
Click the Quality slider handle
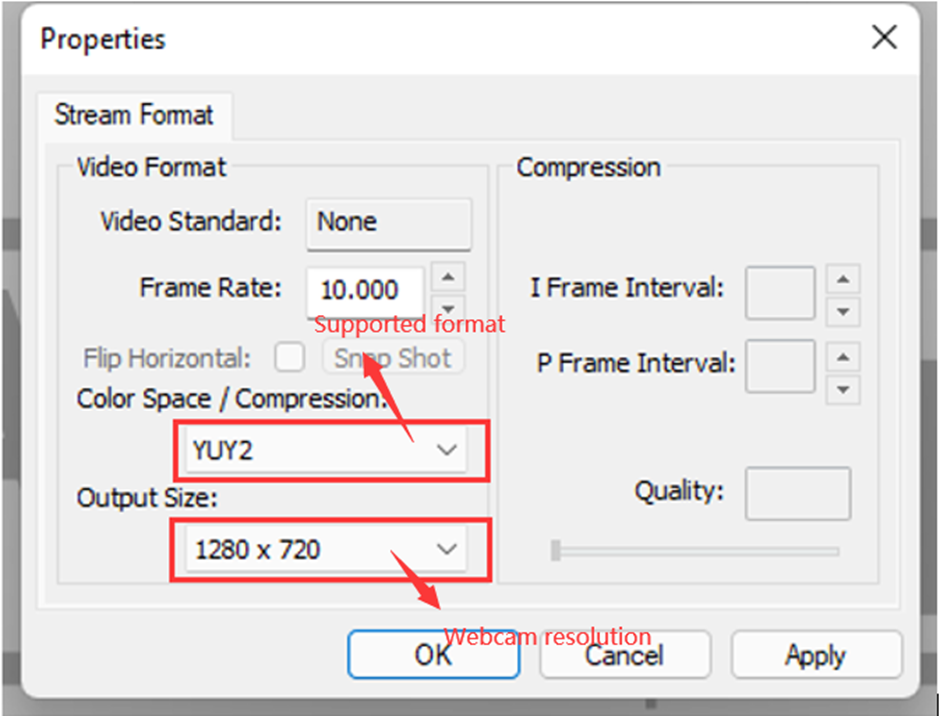coord(556,550)
